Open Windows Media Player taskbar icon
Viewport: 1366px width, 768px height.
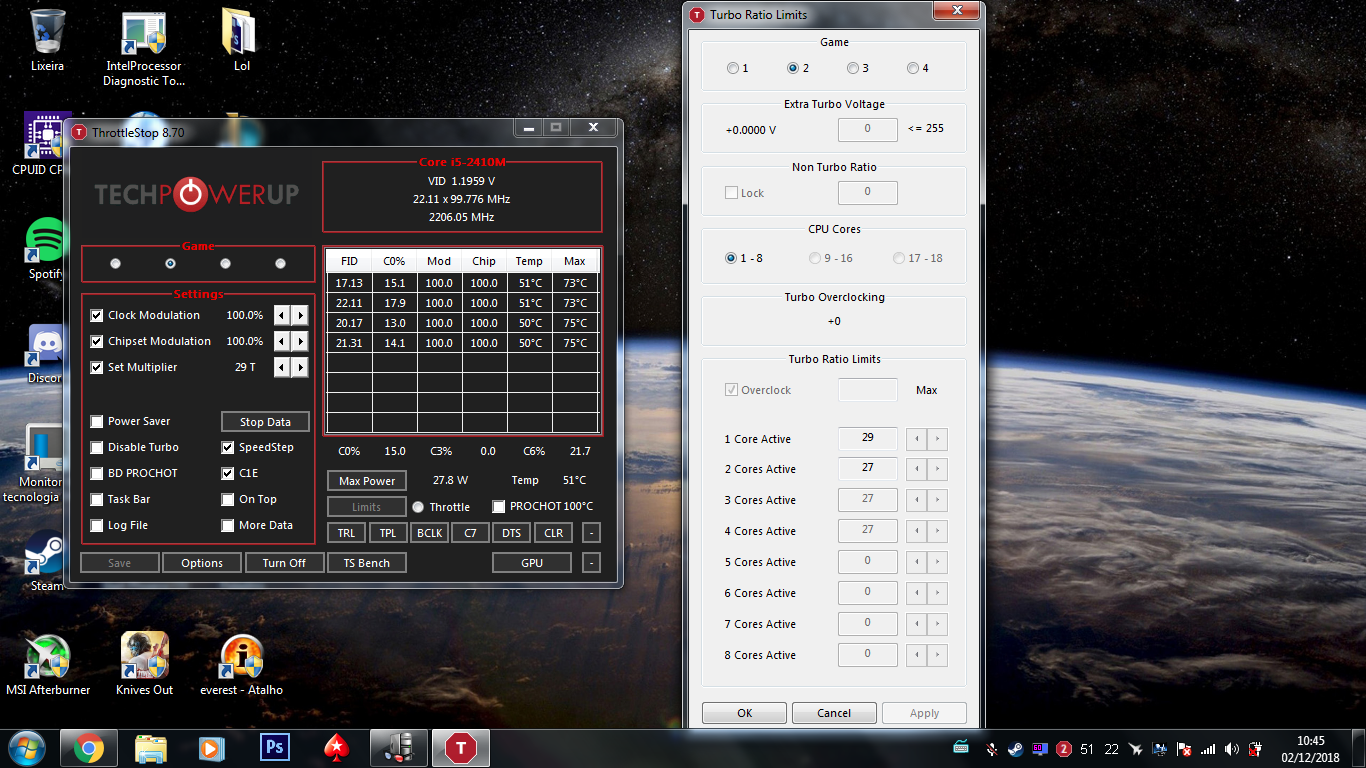[212, 748]
